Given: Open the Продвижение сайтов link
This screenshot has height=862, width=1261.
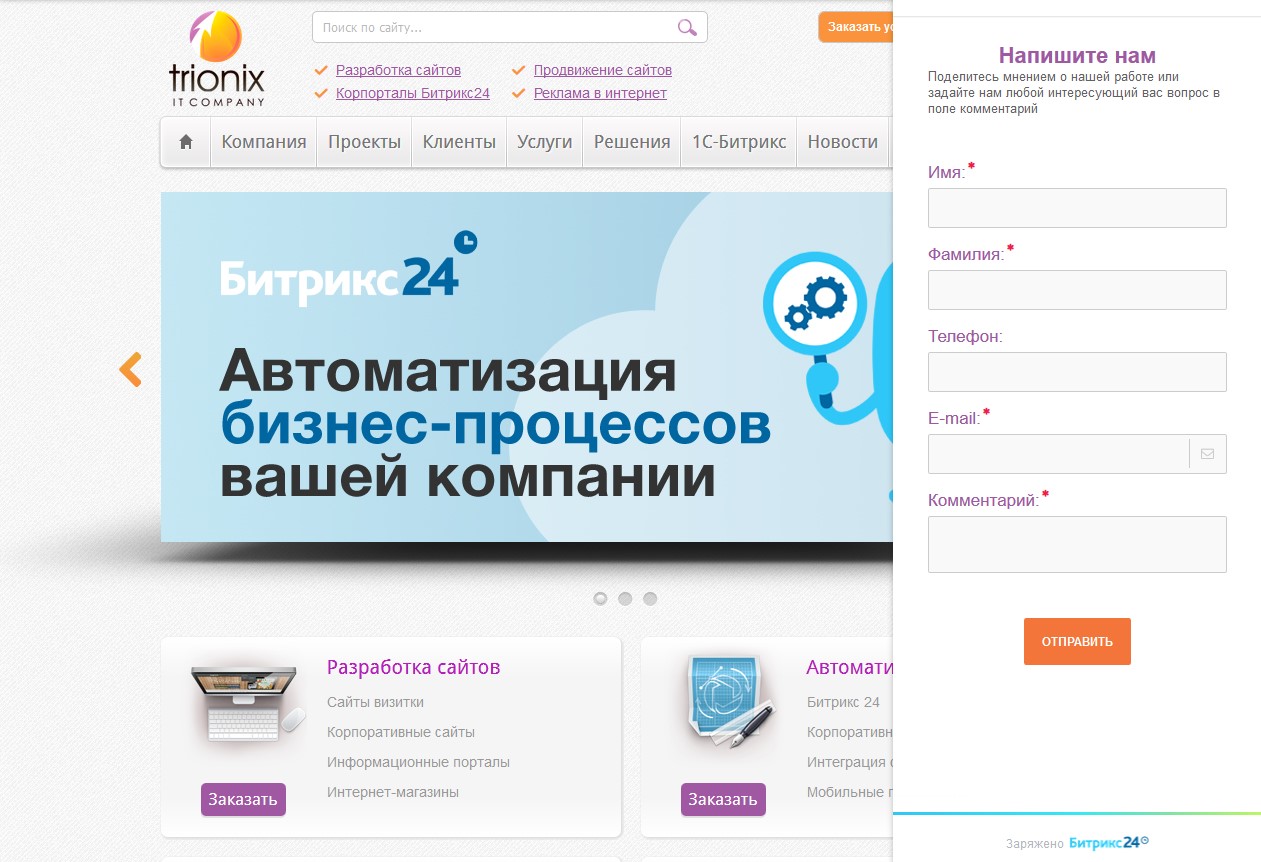Looking at the screenshot, I should coord(603,70).
